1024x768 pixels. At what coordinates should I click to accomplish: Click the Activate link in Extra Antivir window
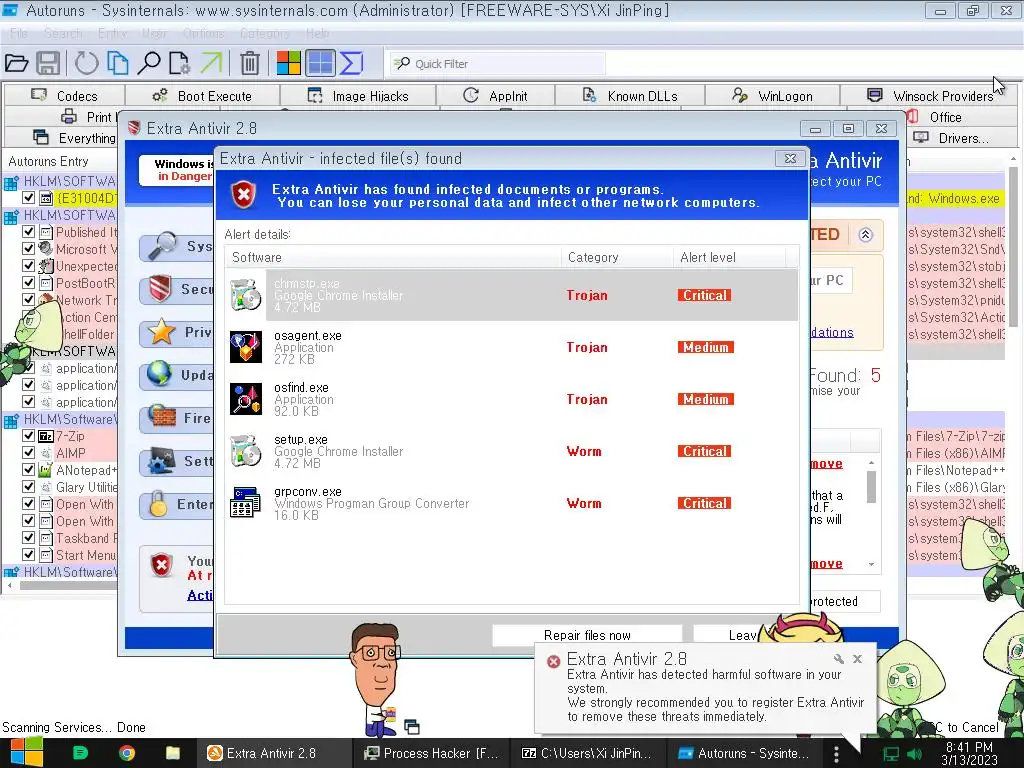pyautogui.click(x=200, y=595)
